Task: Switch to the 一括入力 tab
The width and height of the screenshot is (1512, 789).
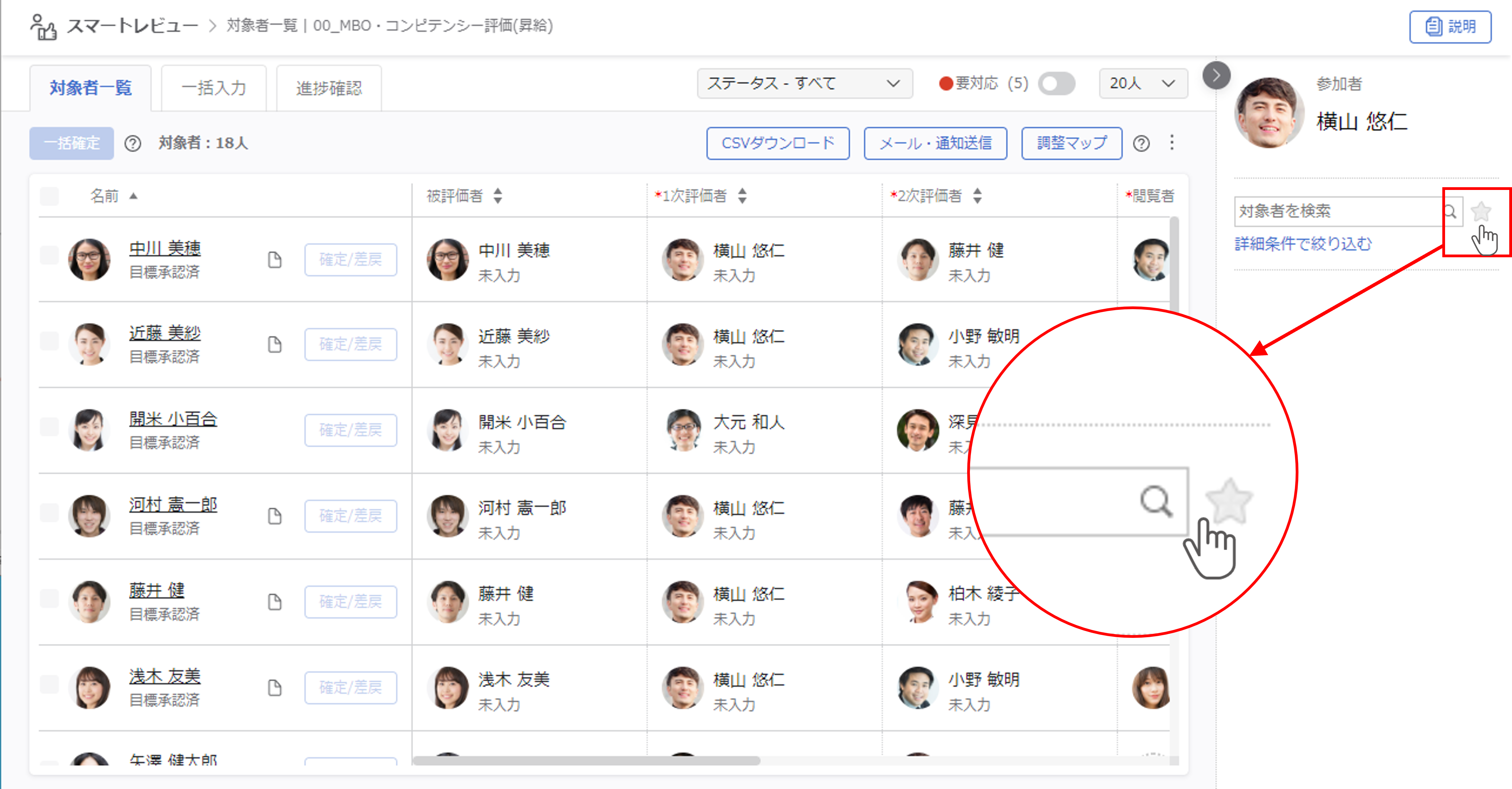Action: click(x=214, y=88)
